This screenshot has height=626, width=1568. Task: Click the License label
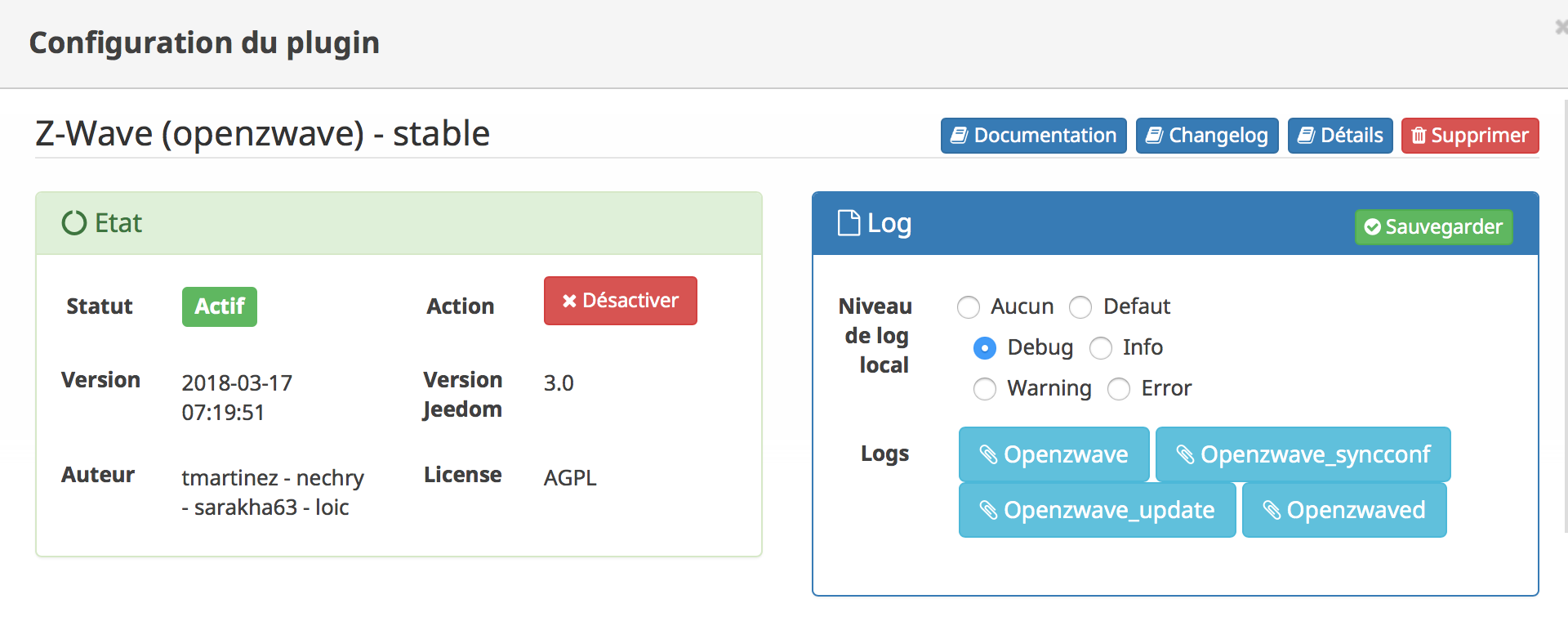tap(462, 475)
